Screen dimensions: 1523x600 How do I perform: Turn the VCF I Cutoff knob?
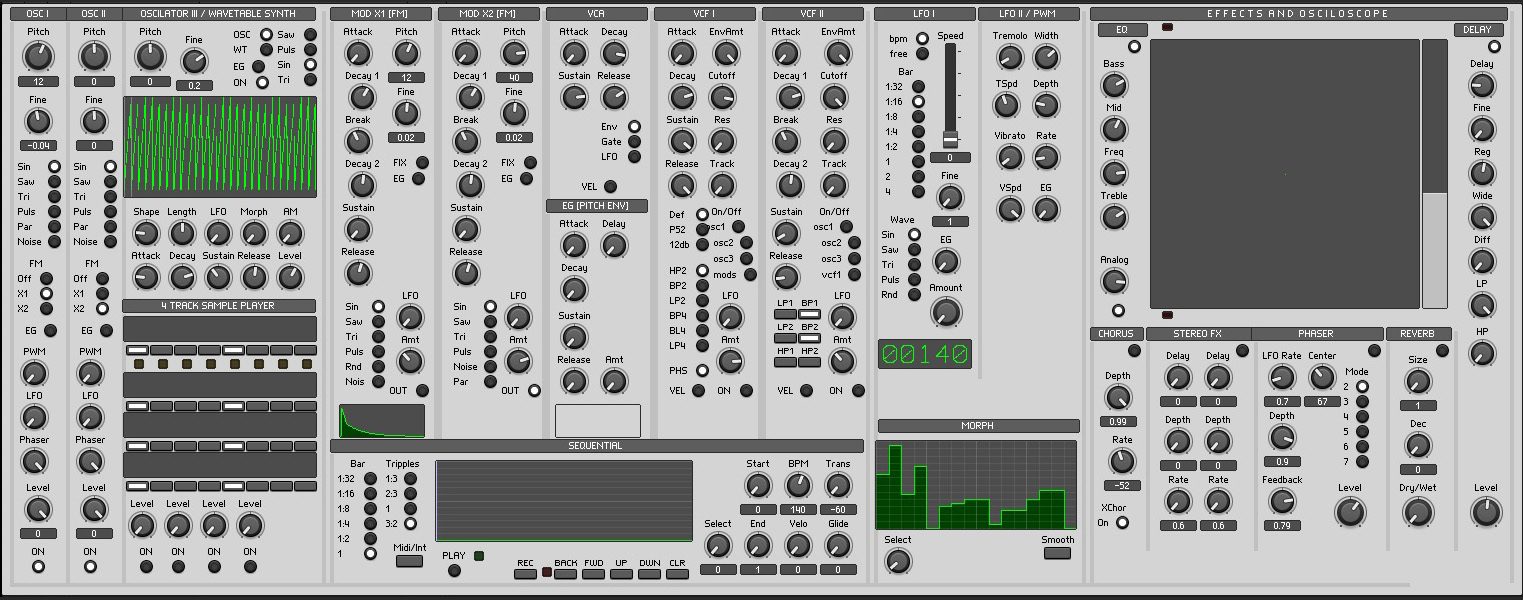point(722,97)
